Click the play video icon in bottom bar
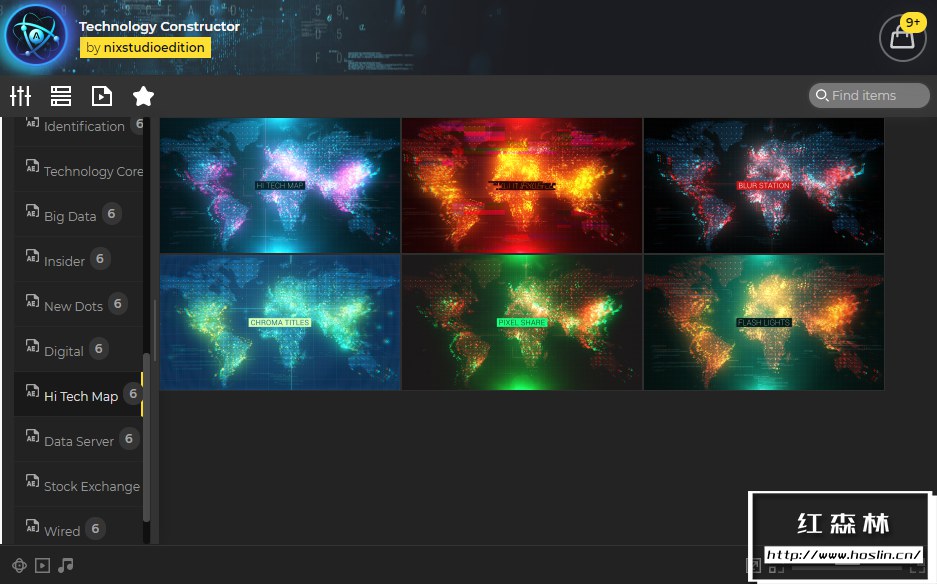The image size is (937, 584). click(42, 565)
